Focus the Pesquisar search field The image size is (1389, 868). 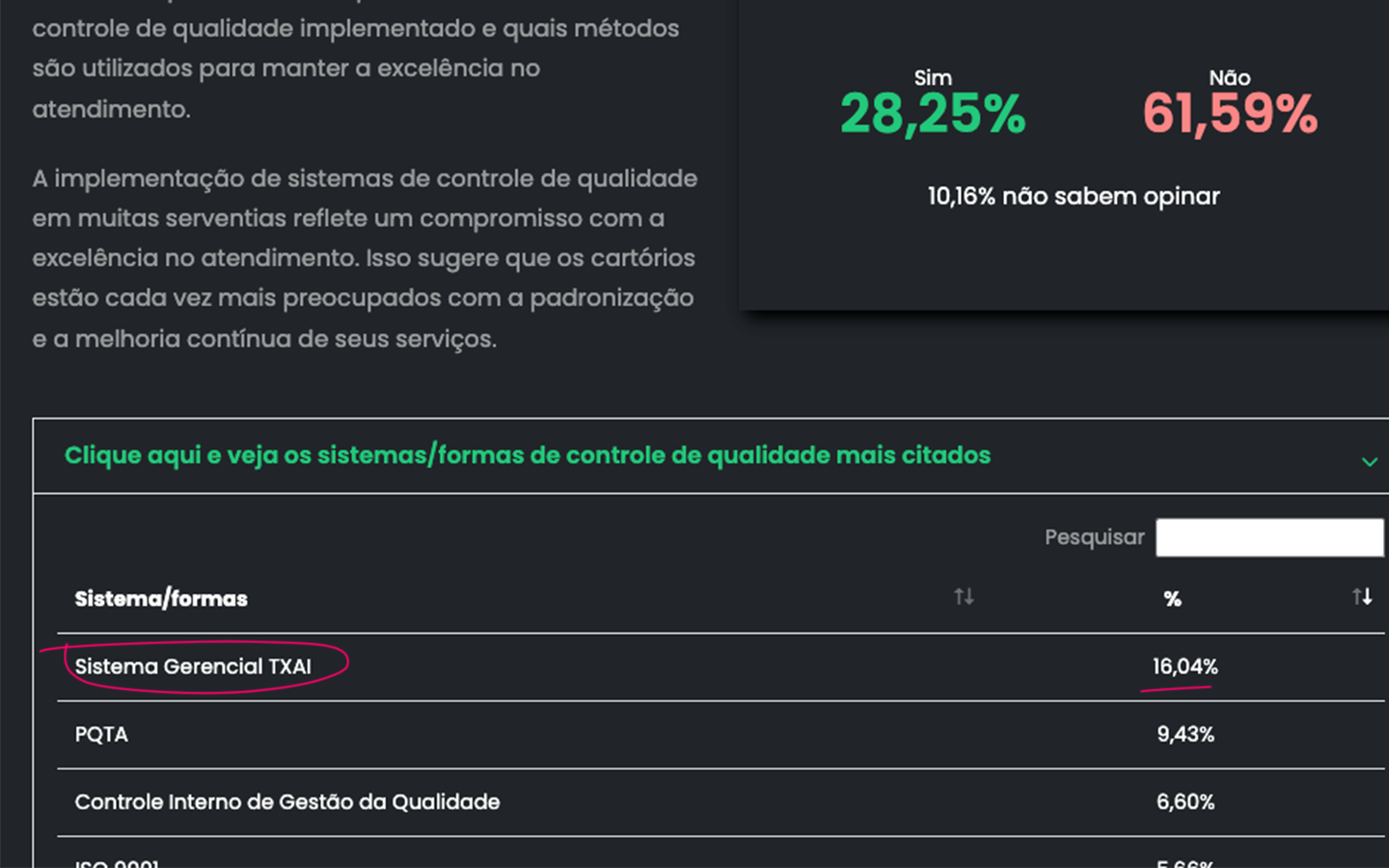click(1268, 537)
